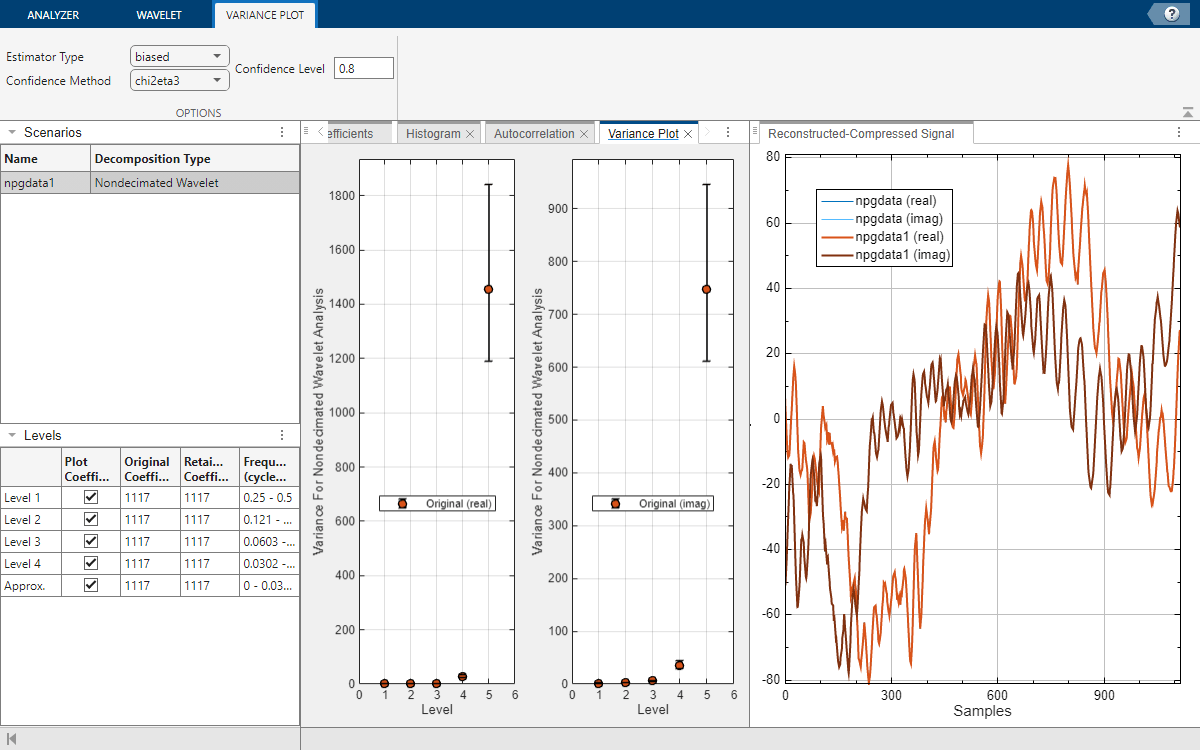Open the Confidence Method dropdown

(x=180, y=81)
